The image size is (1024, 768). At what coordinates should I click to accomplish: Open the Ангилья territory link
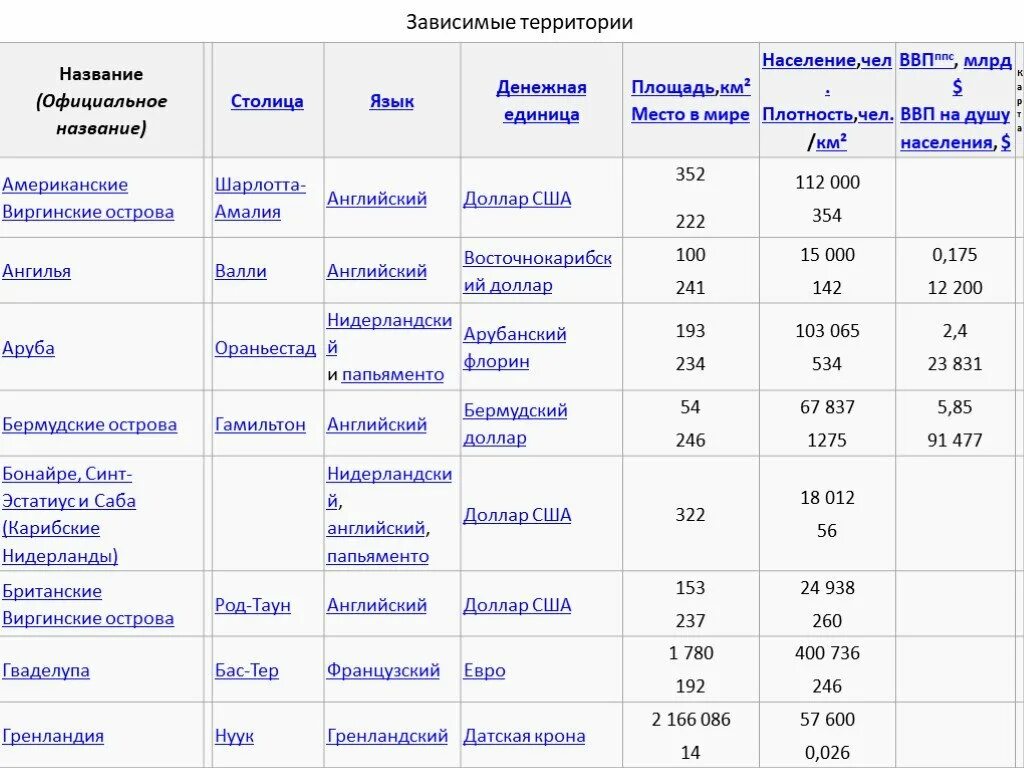click(x=36, y=270)
